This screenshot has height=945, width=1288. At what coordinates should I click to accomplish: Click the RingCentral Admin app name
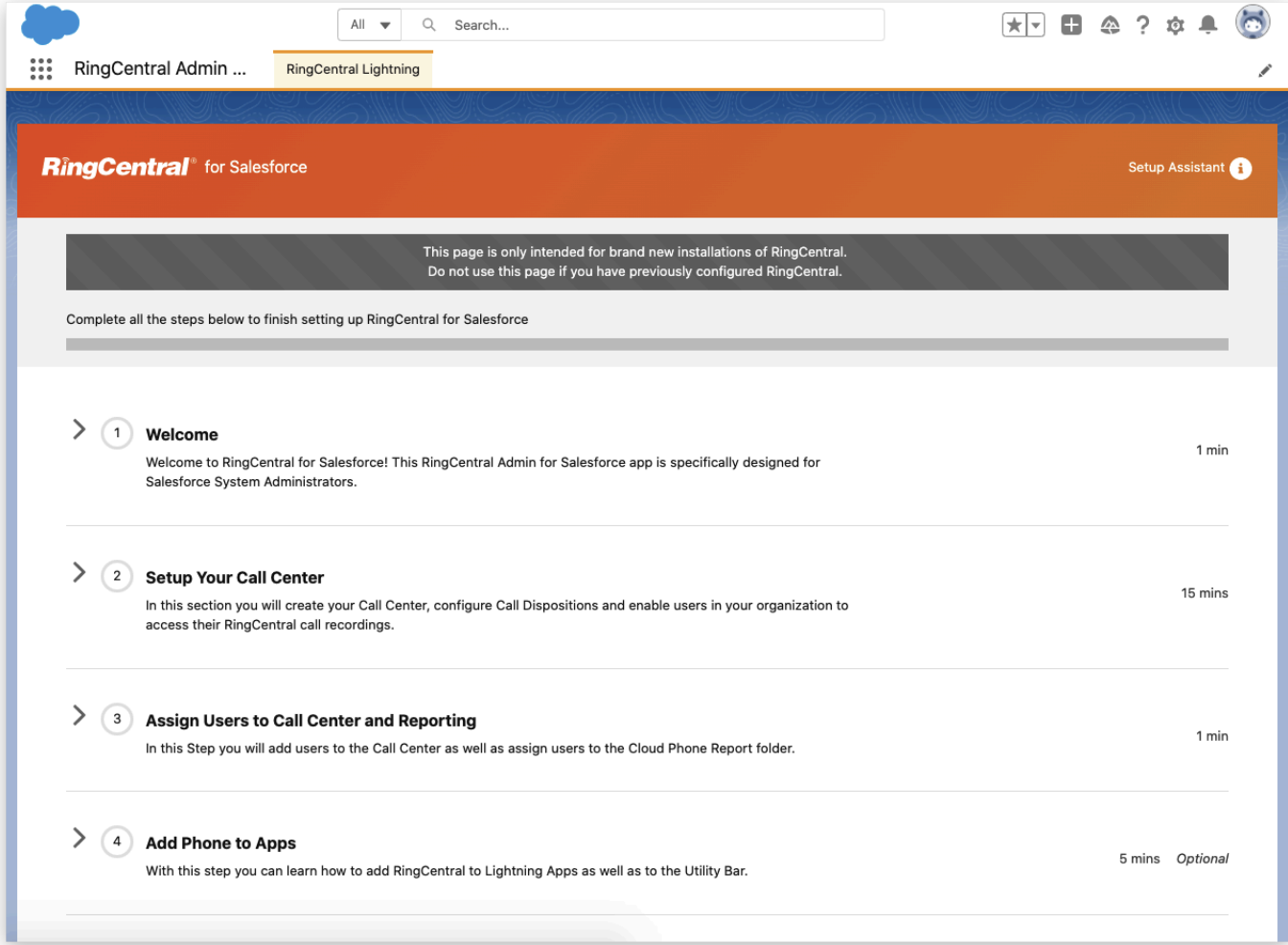coord(160,68)
